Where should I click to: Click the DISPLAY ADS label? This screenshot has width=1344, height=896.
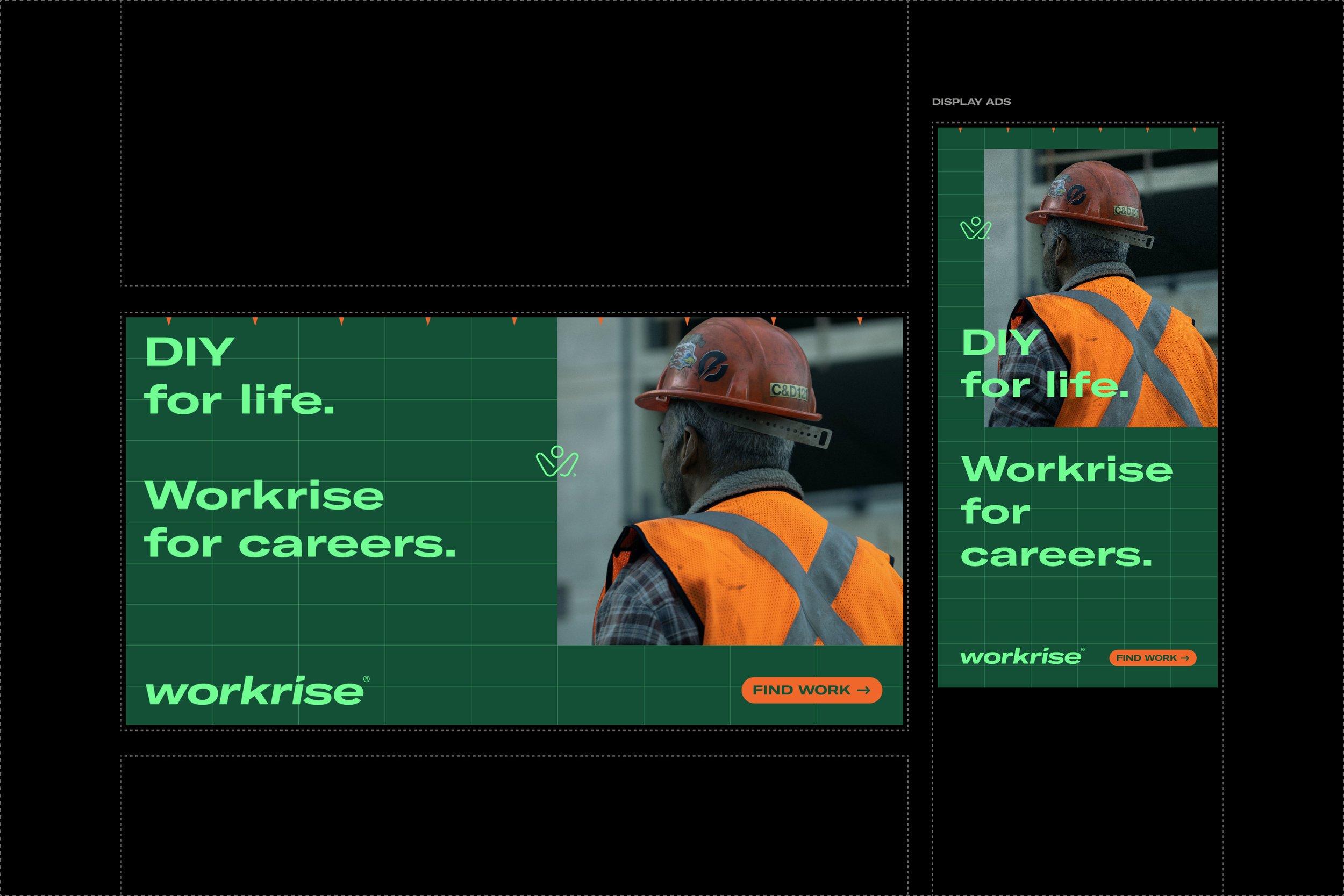pos(971,102)
